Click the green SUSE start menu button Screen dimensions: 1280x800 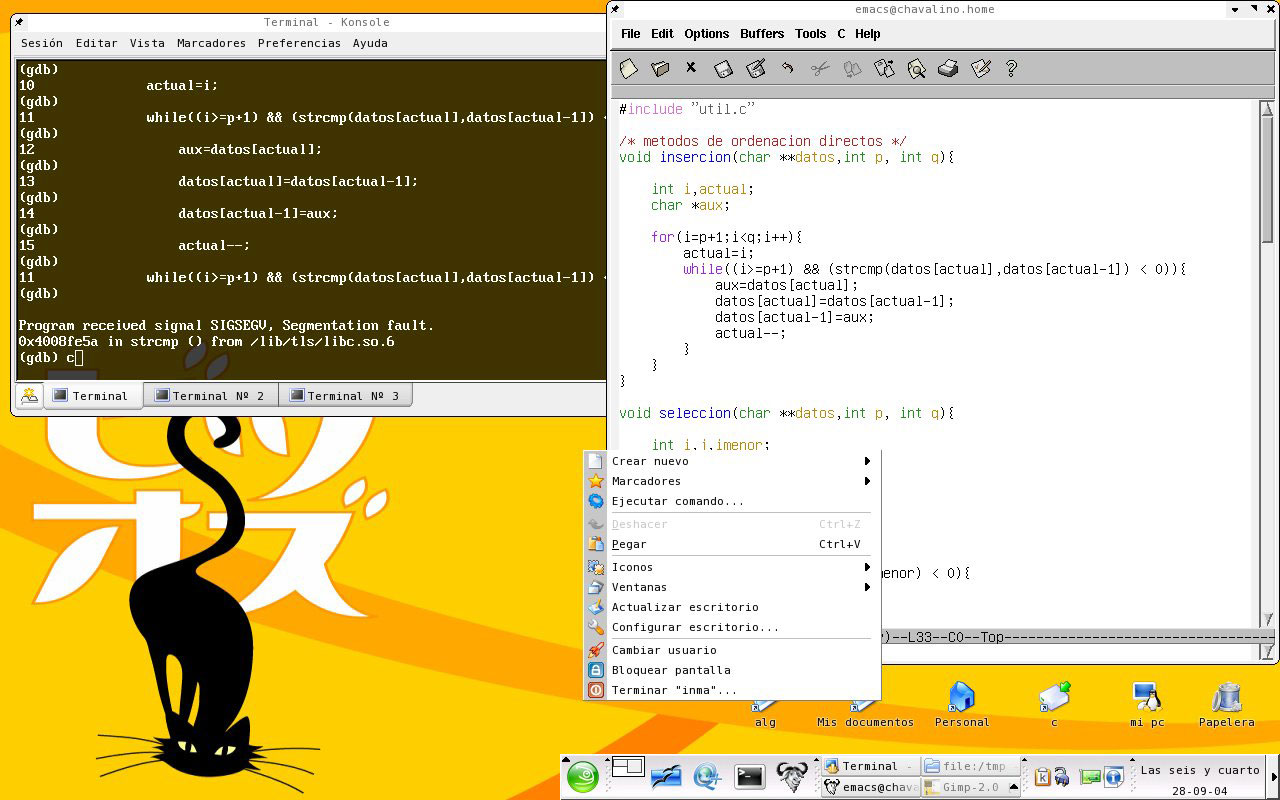pyautogui.click(x=583, y=777)
